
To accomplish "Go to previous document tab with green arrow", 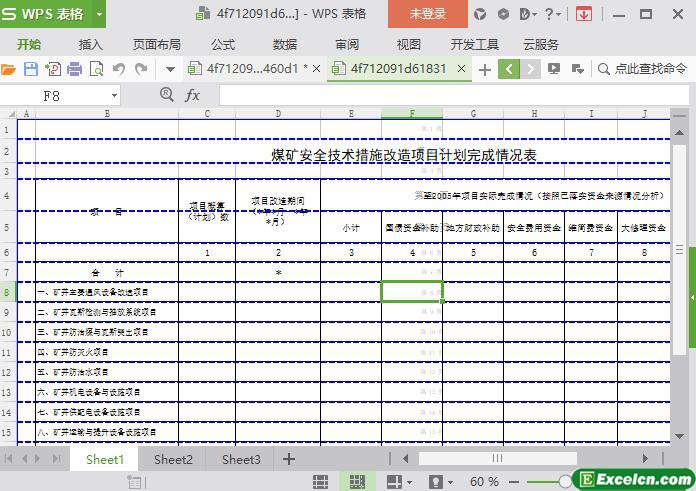I will coord(509,69).
